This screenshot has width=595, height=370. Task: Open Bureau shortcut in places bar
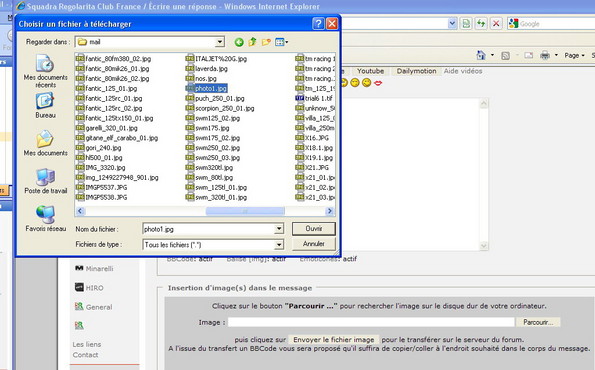coord(46,105)
